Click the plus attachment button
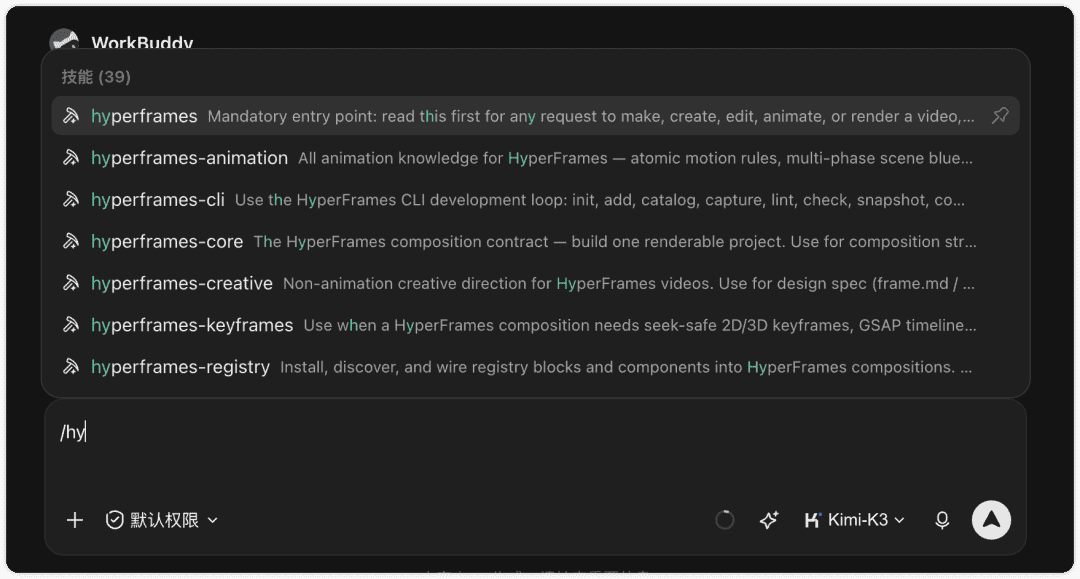Screen dimensions: 1080x579 pyautogui.click(x=75, y=520)
